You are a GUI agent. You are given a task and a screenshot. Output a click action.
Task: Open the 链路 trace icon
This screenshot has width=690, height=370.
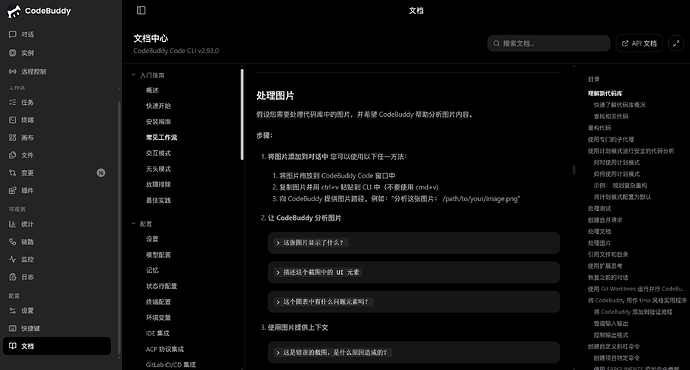pyautogui.click(x=12, y=242)
